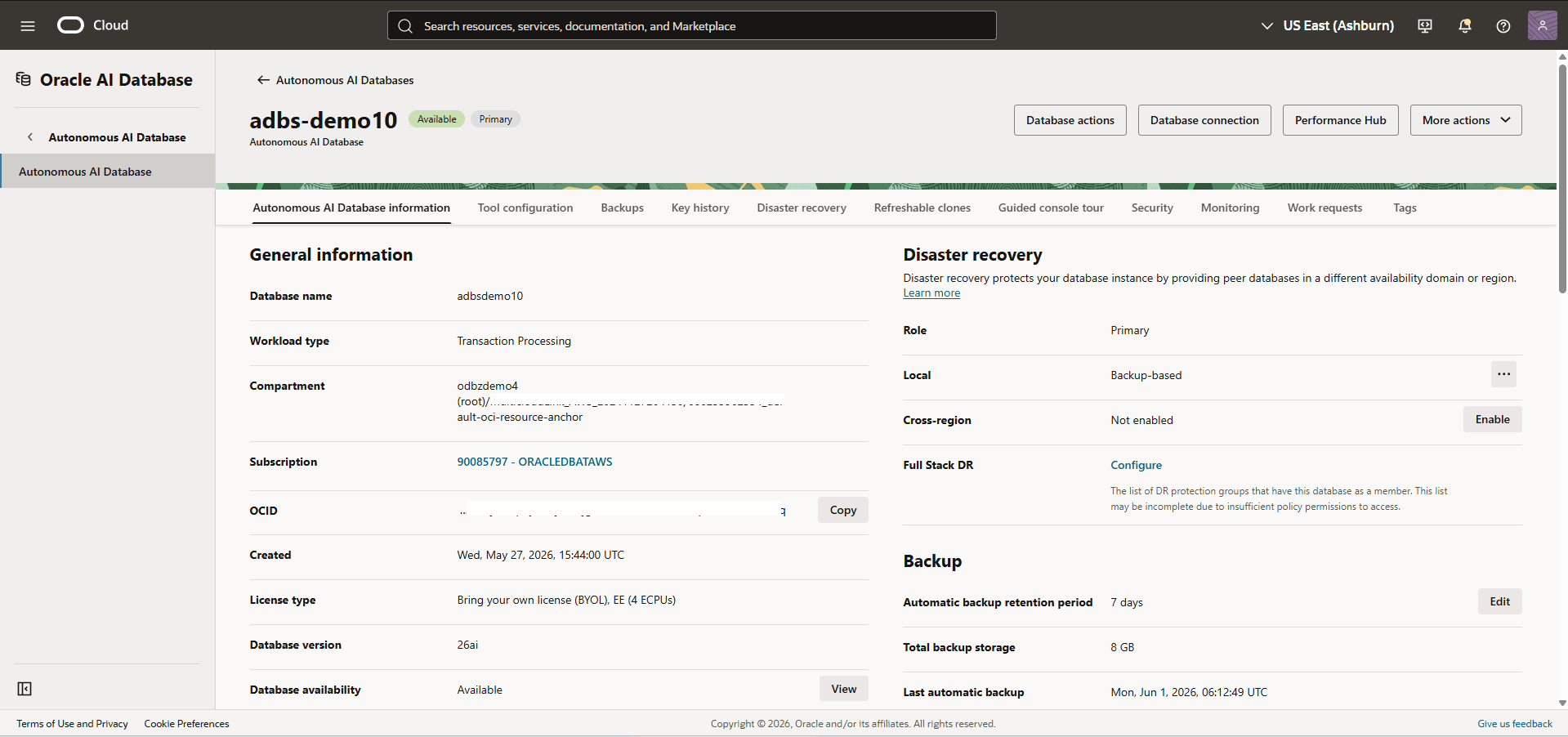The width and height of the screenshot is (1568, 737).
Task: Collapse the side panel icon
Action: [x=25, y=689]
